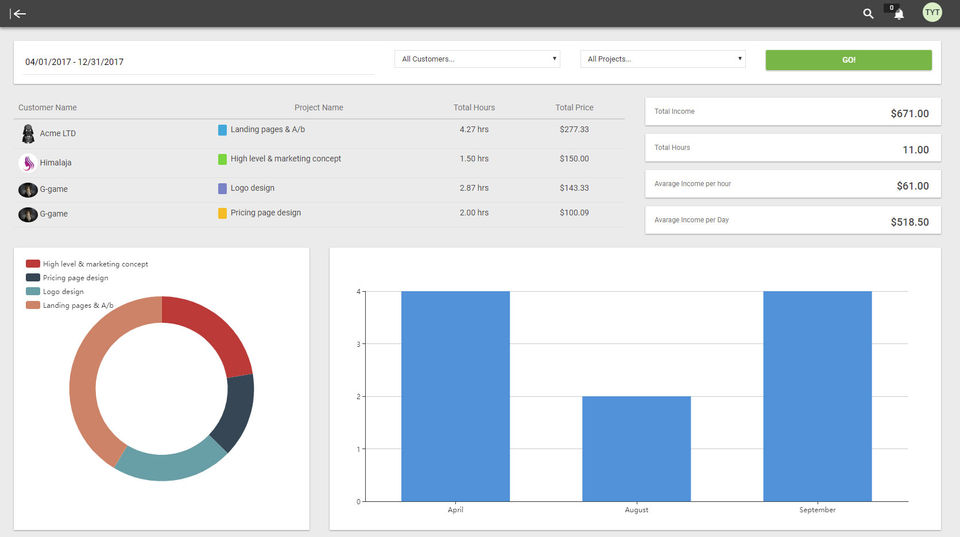The height and width of the screenshot is (537, 960).
Task: Click the Himalaja customer logo
Action: 28,163
